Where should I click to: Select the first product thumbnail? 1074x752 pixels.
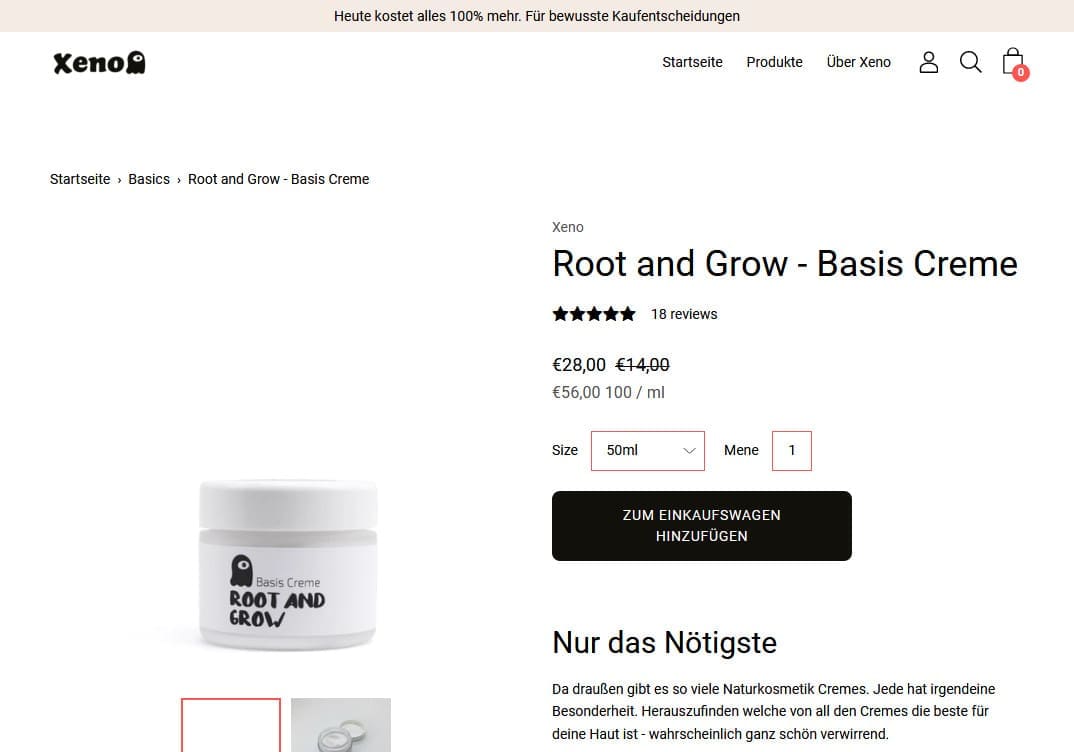tap(231, 725)
